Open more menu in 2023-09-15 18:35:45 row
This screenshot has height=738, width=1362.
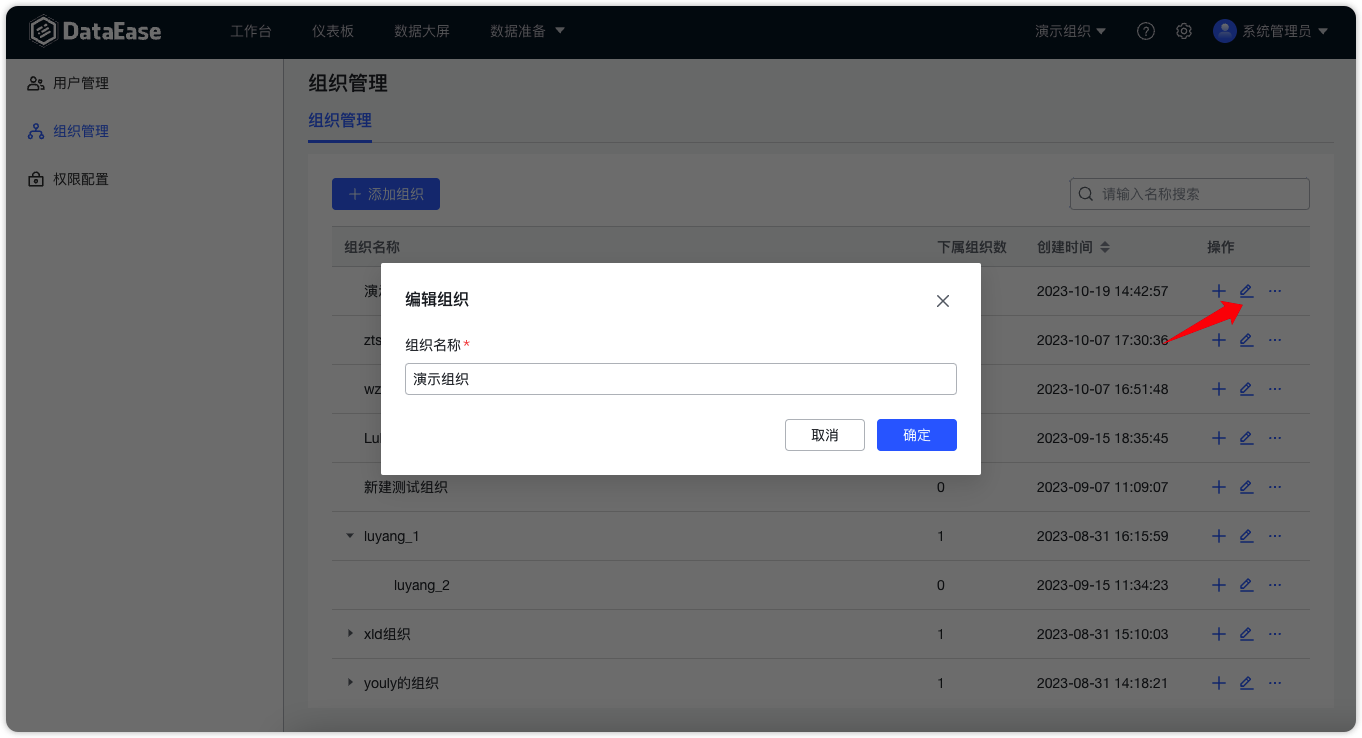click(1275, 438)
